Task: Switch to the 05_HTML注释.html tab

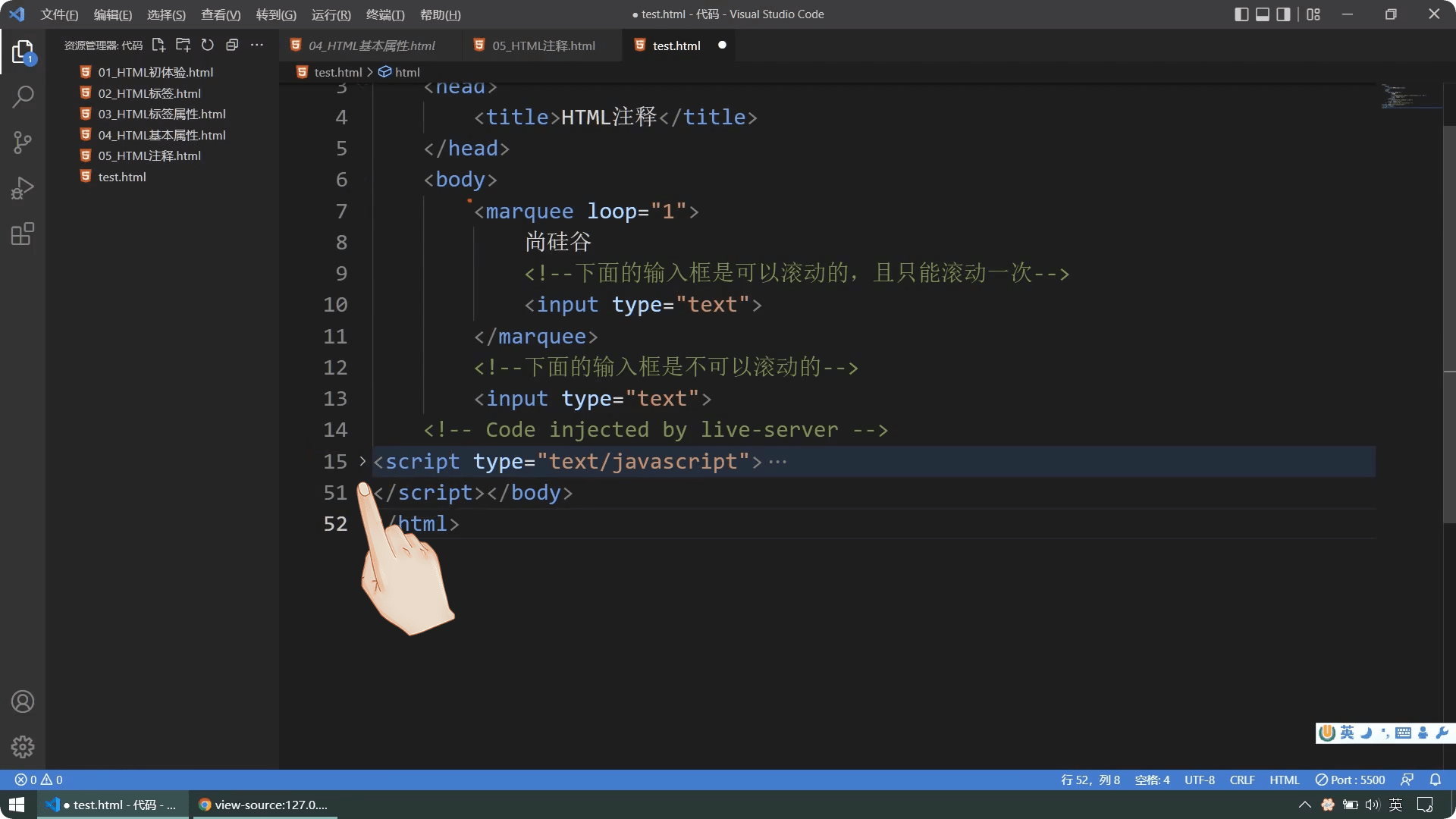Action: point(543,45)
